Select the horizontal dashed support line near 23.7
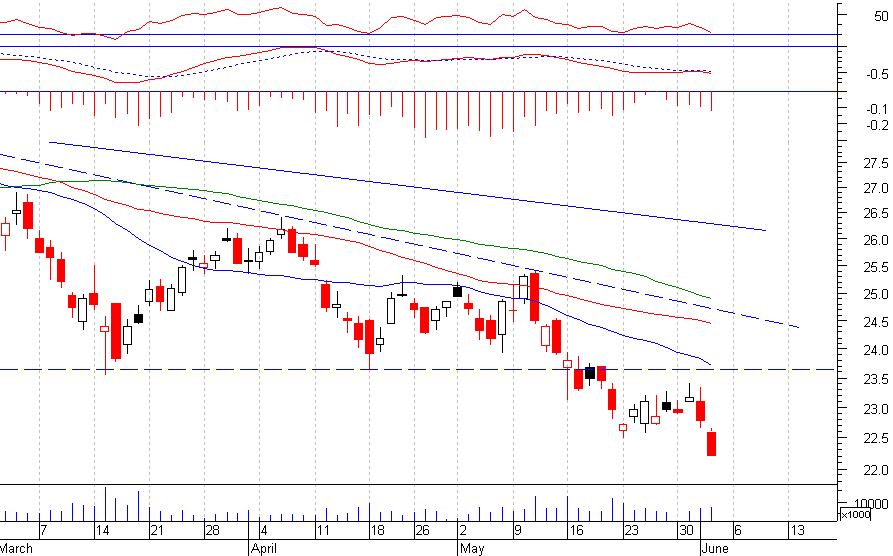Viewport: 893px width, 556px height. (x=419, y=370)
